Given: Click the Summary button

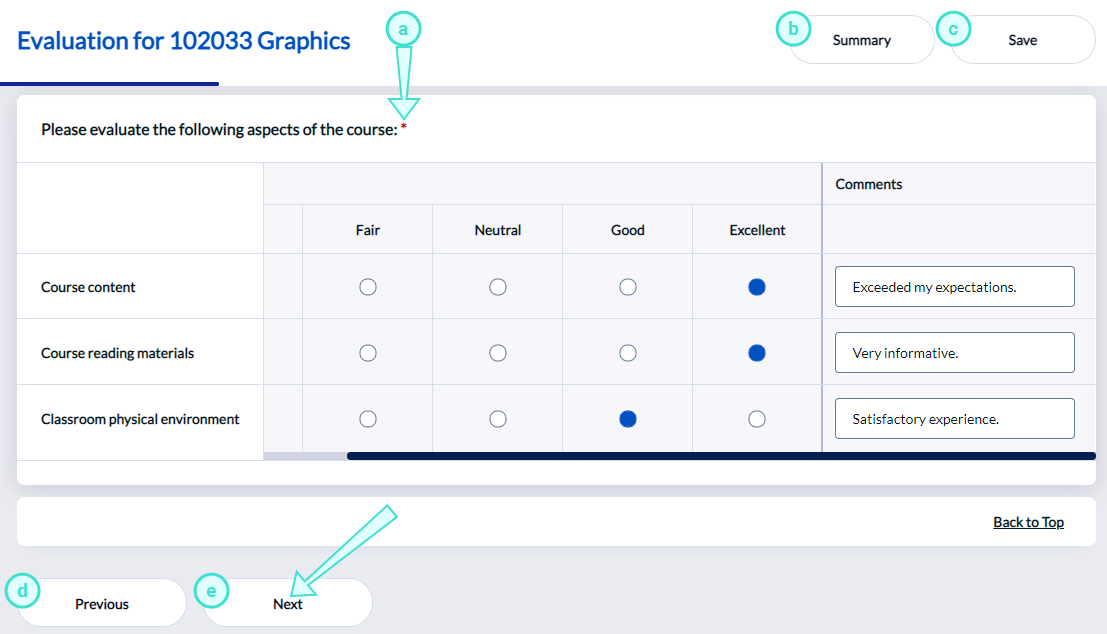Looking at the screenshot, I should pyautogui.click(x=862, y=40).
